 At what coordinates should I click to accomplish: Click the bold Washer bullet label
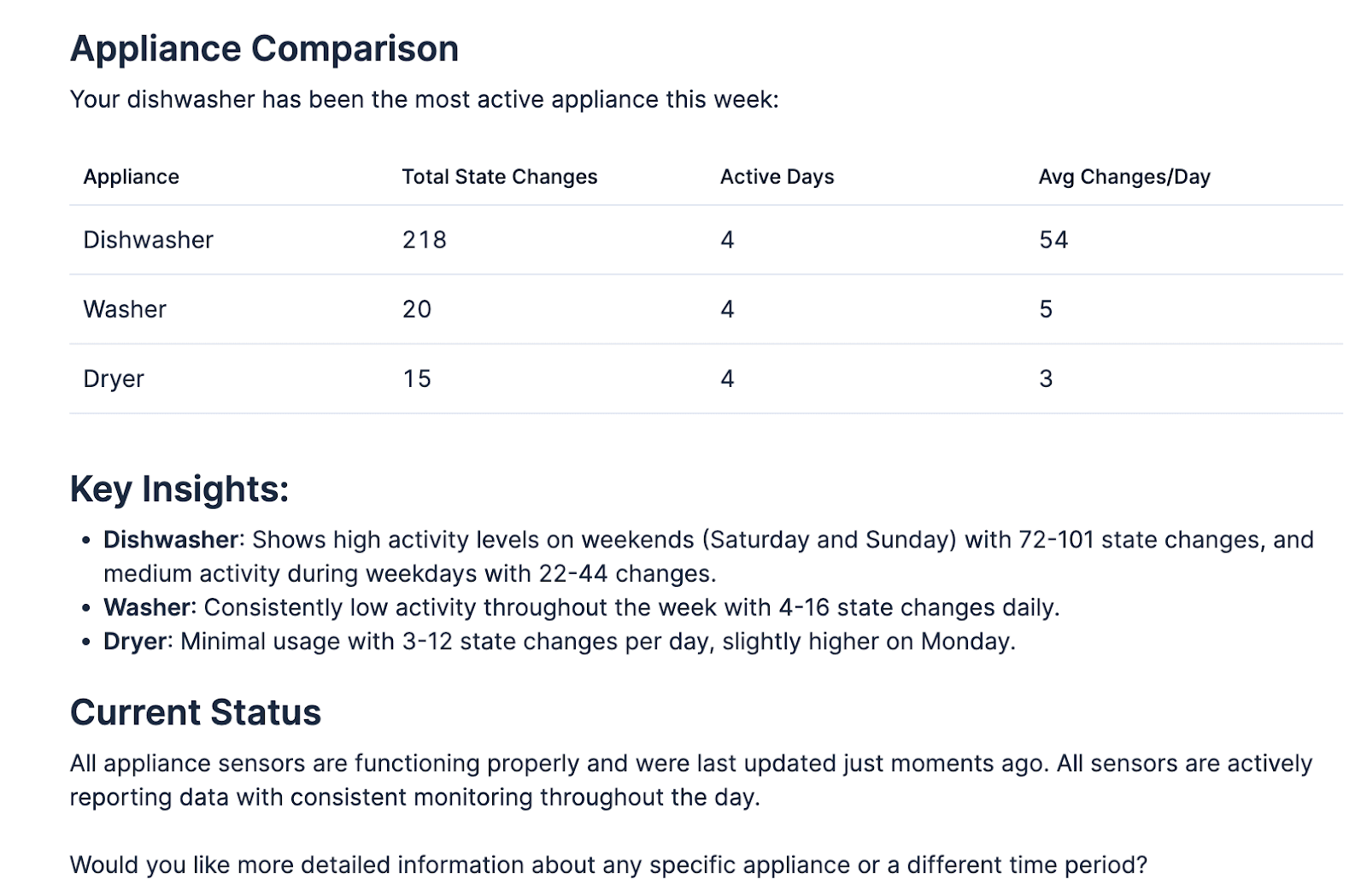(x=146, y=607)
